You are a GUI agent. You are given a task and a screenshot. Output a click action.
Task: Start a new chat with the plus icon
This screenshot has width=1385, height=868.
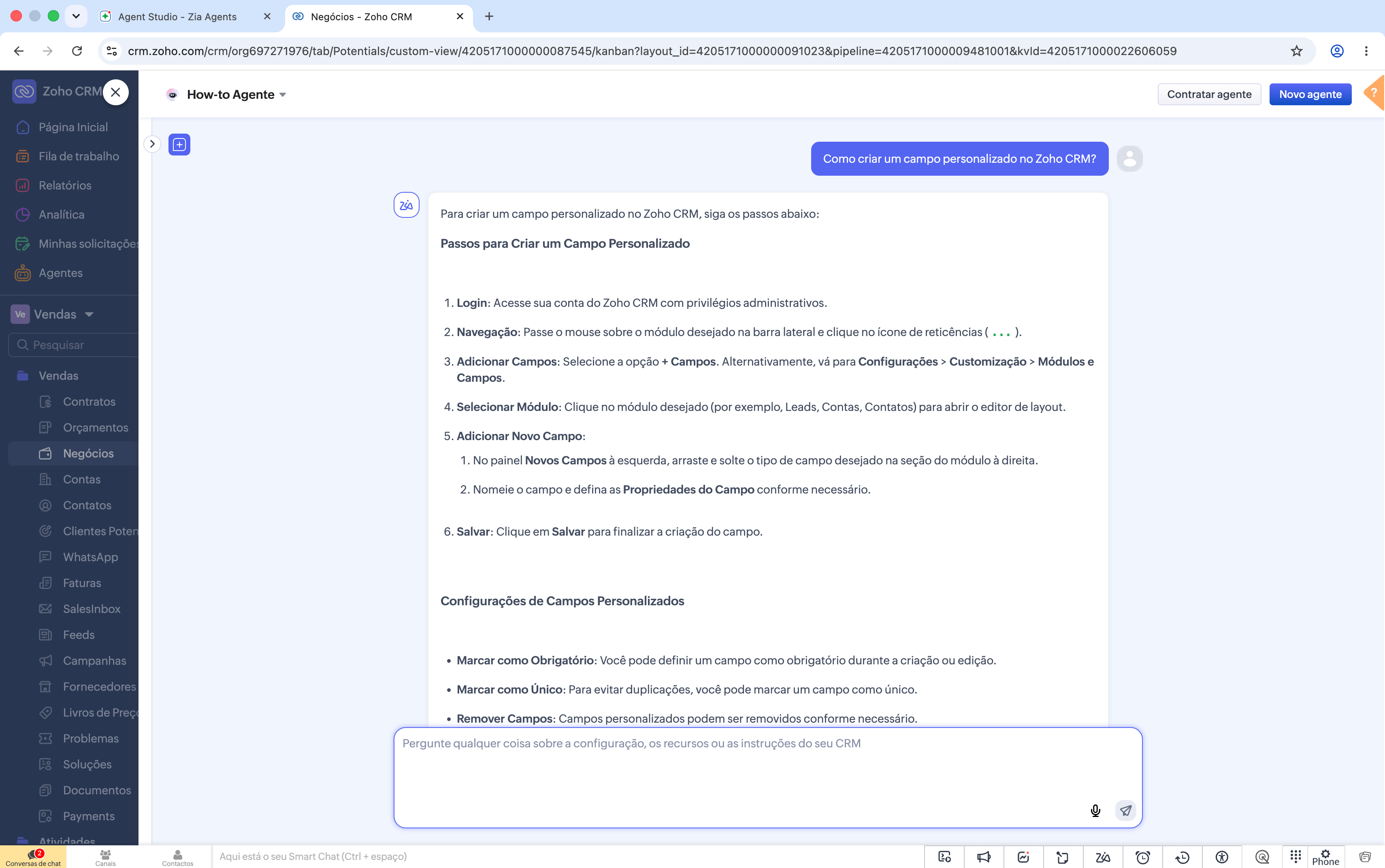coord(179,145)
